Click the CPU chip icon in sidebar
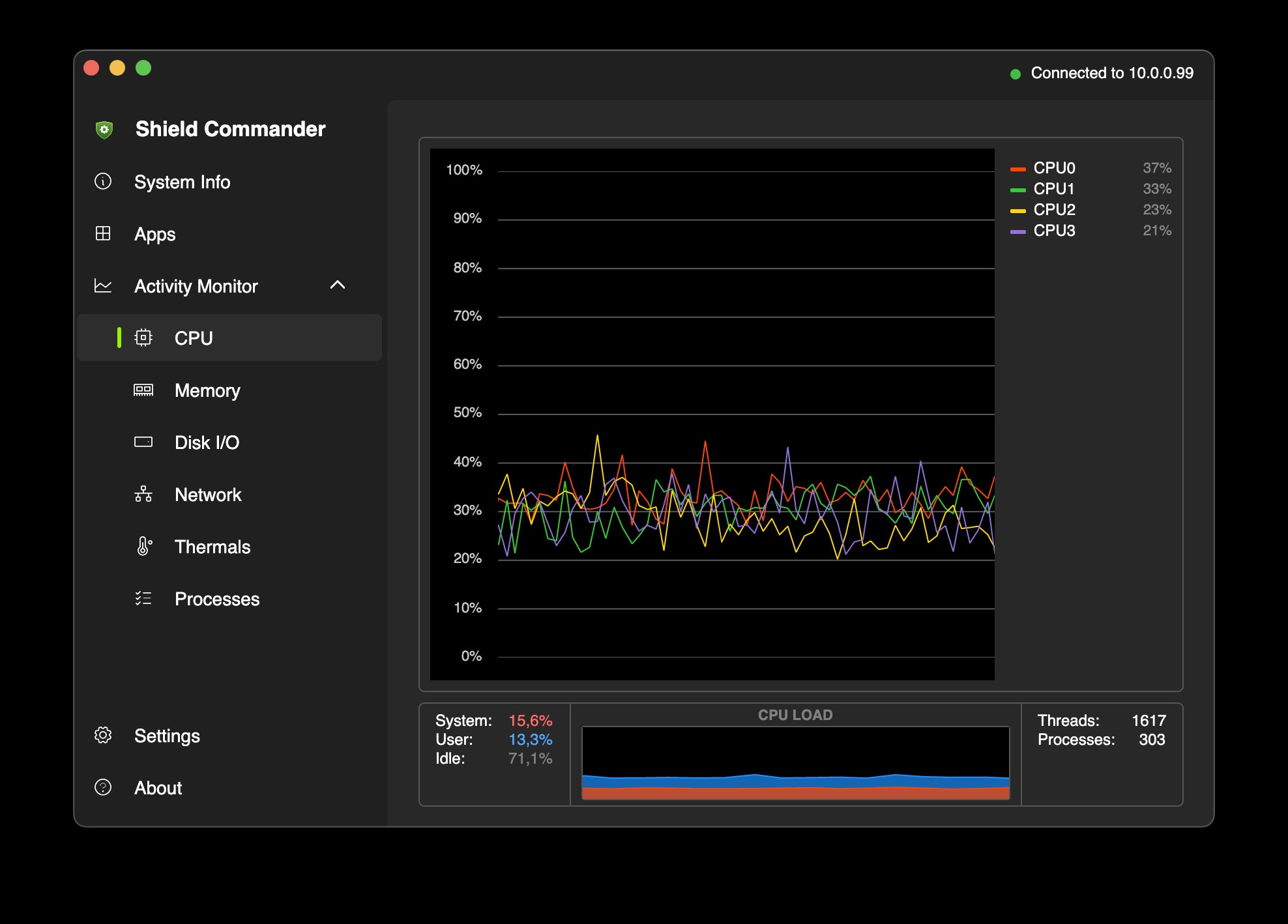The height and width of the screenshot is (924, 1288). click(143, 338)
